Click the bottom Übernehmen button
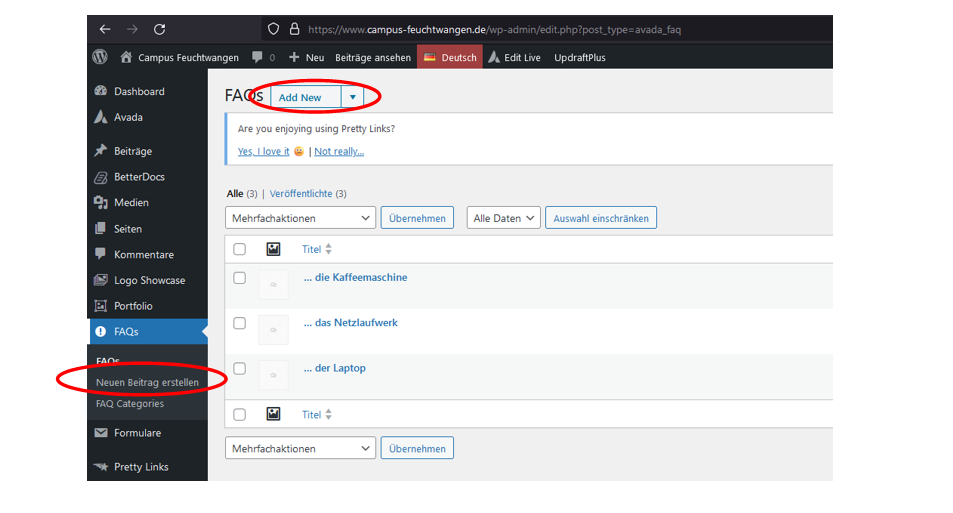This screenshot has width=953, height=513. click(417, 448)
